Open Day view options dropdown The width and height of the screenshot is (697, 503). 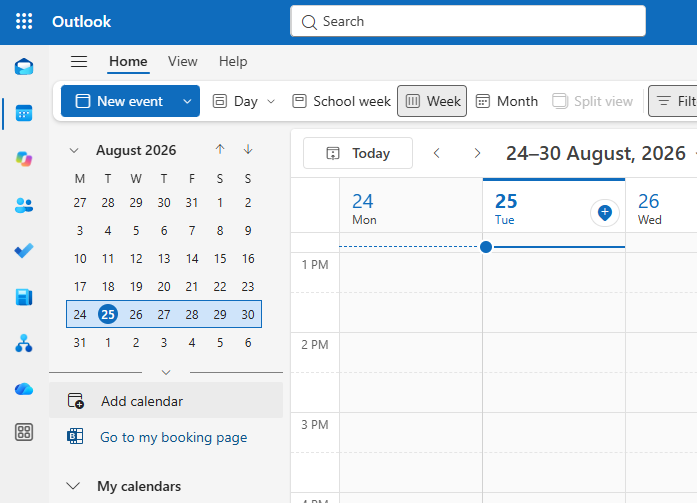pyautogui.click(x=271, y=101)
